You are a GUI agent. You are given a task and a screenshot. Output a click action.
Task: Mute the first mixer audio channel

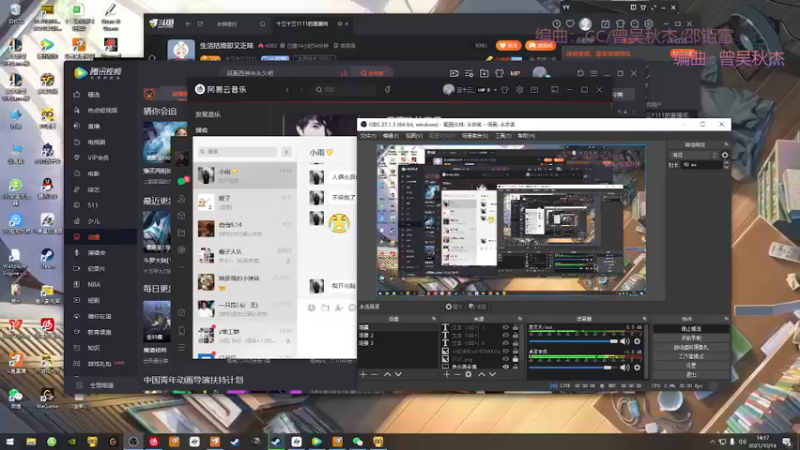click(624, 341)
